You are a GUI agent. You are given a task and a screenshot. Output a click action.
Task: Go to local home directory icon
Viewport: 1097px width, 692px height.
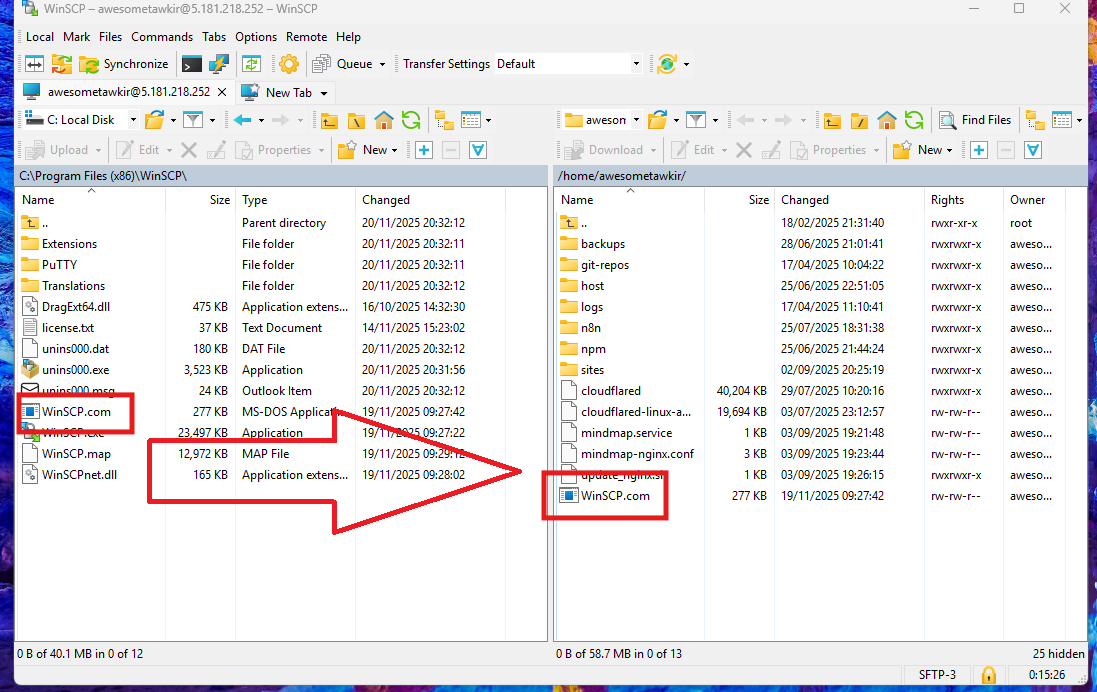(x=384, y=120)
